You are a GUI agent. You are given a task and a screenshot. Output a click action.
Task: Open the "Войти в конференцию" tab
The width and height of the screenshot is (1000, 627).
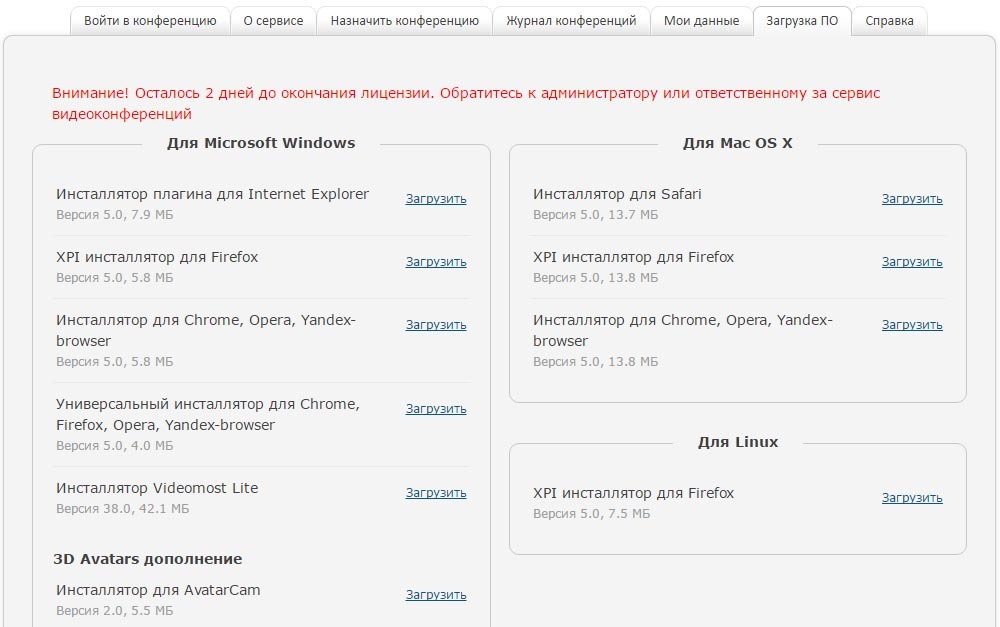pyautogui.click(x=150, y=21)
